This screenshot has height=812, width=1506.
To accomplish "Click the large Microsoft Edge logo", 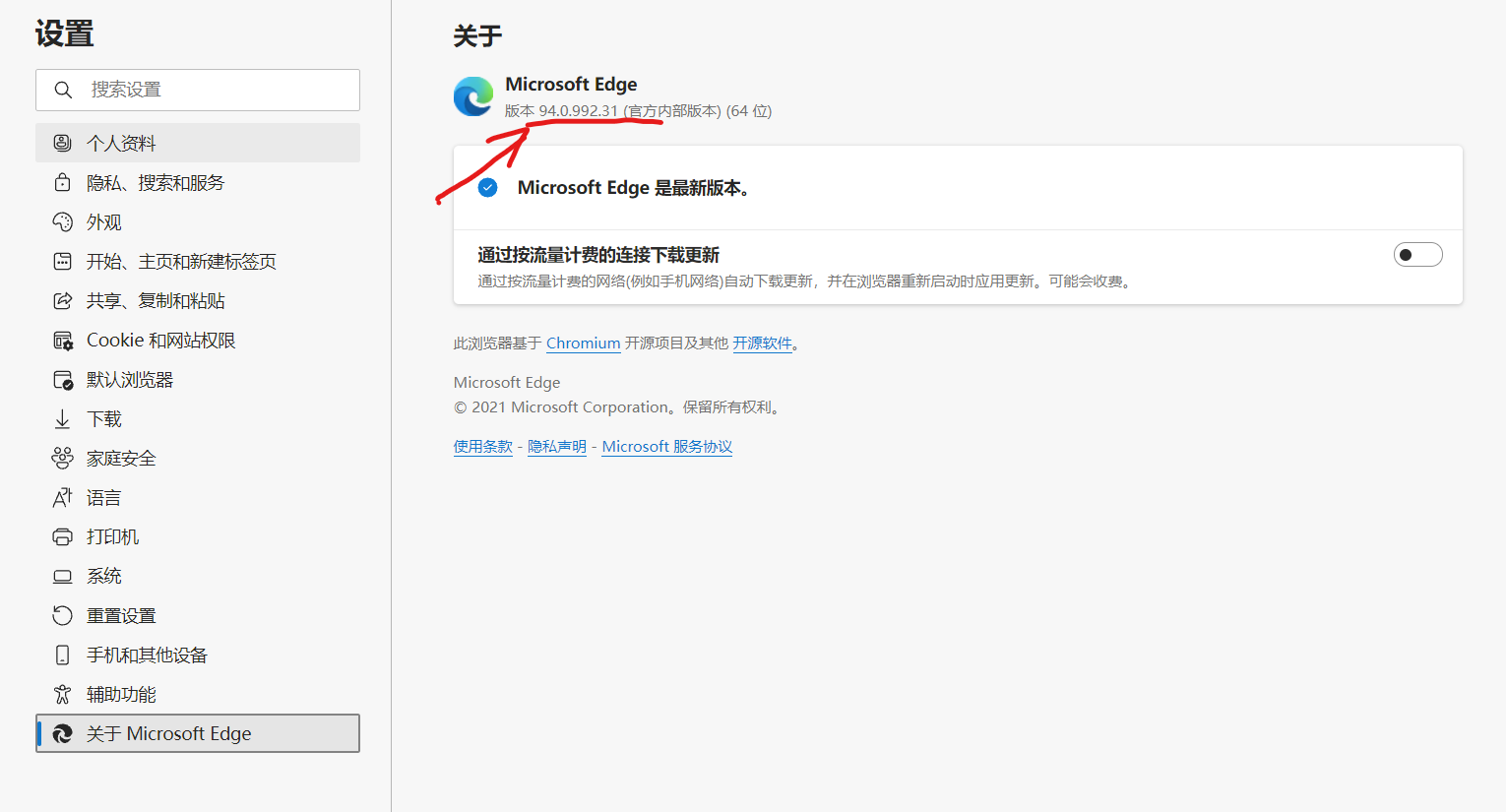I will point(473,96).
